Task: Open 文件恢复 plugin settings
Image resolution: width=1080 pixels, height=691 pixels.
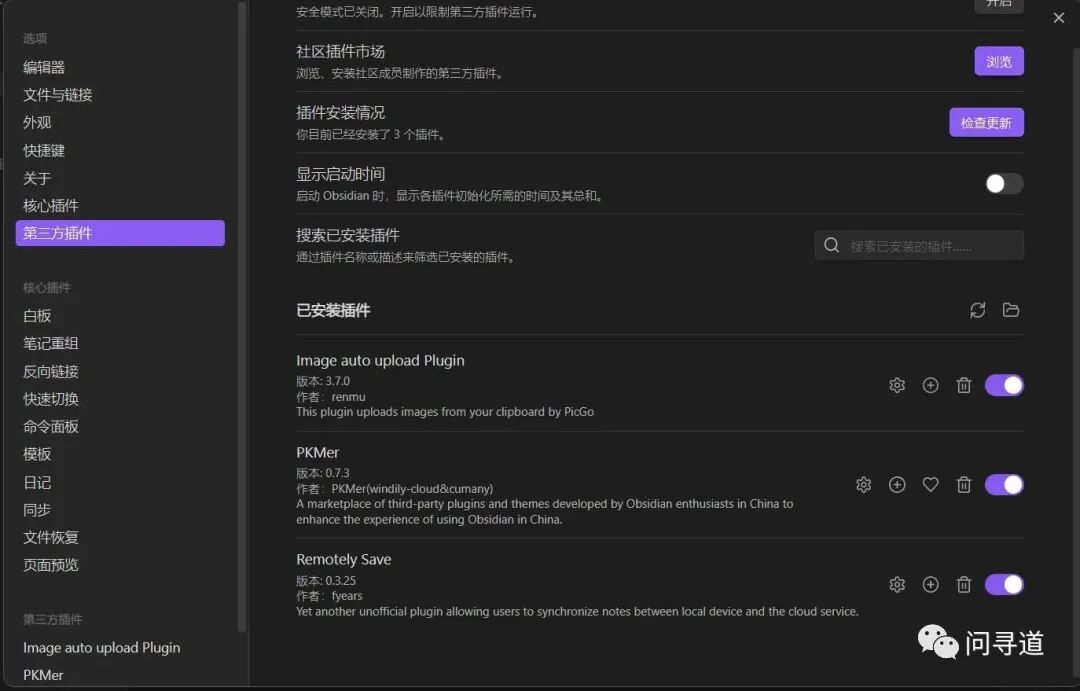Action: [x=121, y=537]
